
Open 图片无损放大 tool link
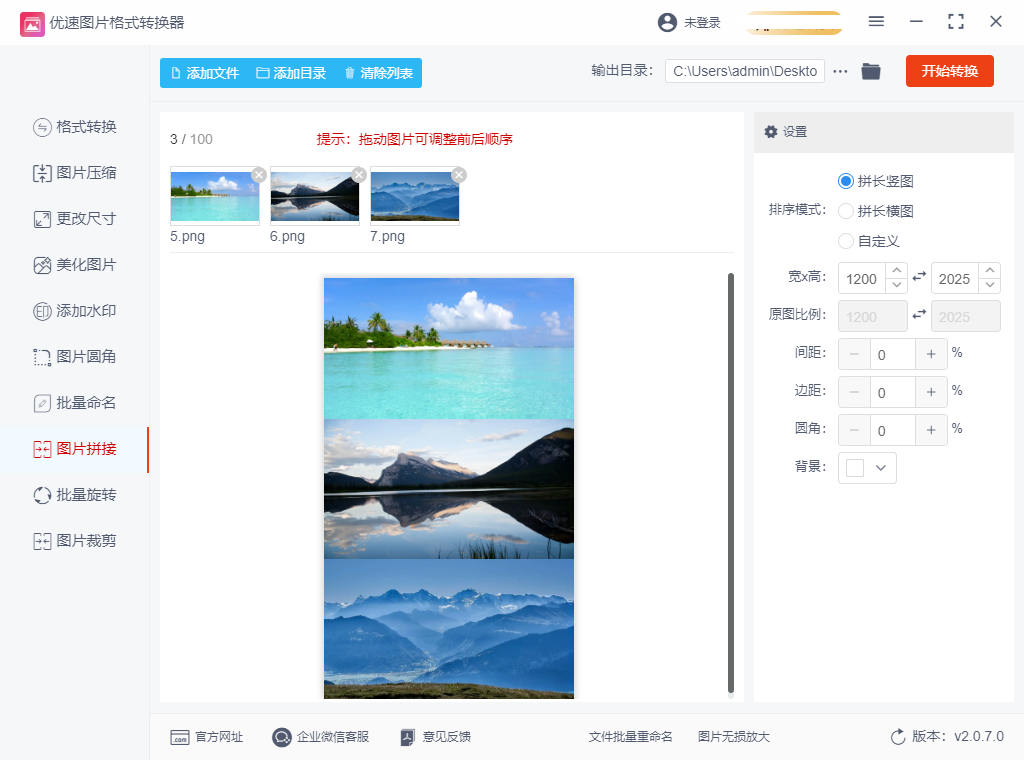734,737
